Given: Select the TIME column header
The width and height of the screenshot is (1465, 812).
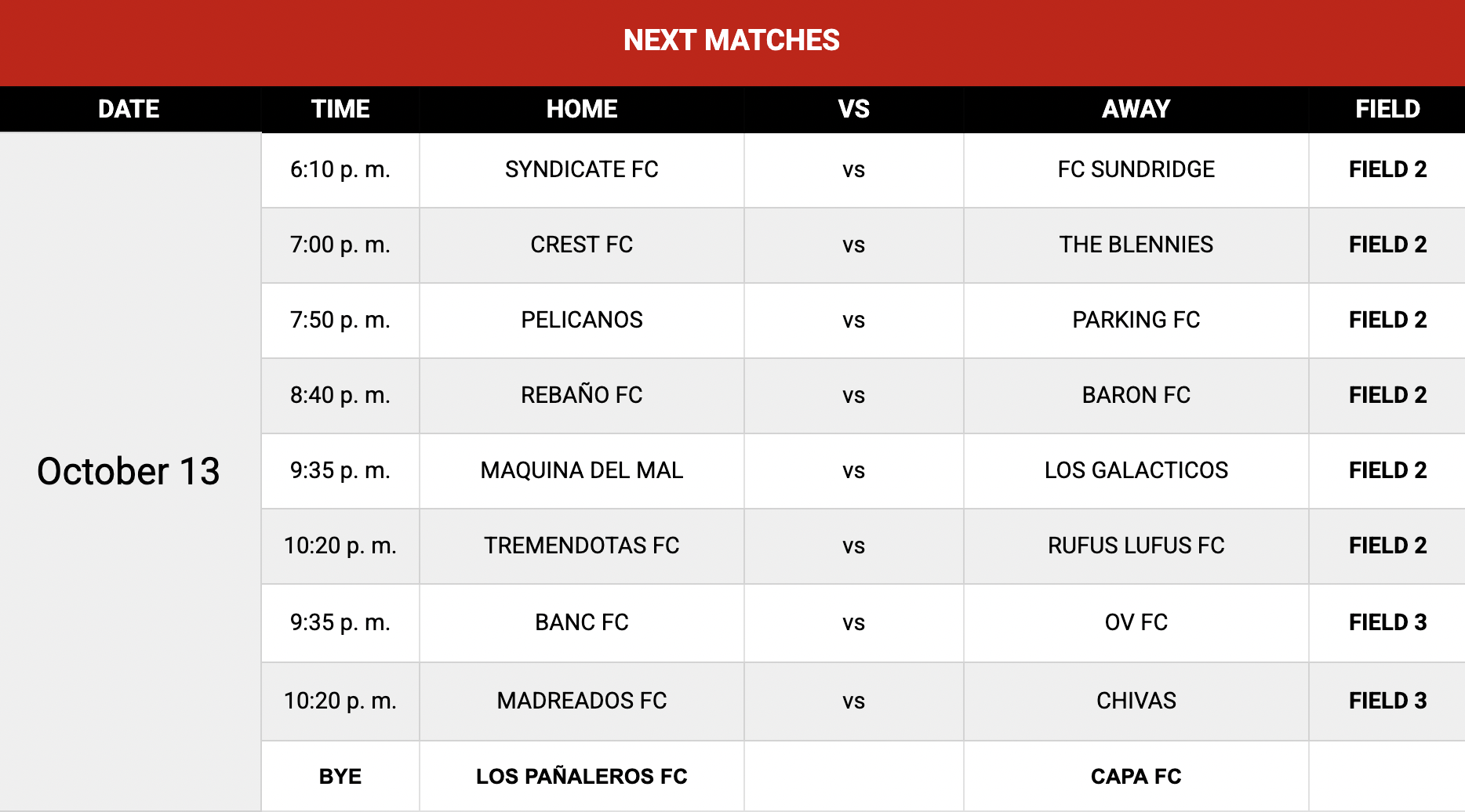Looking at the screenshot, I should [x=340, y=109].
